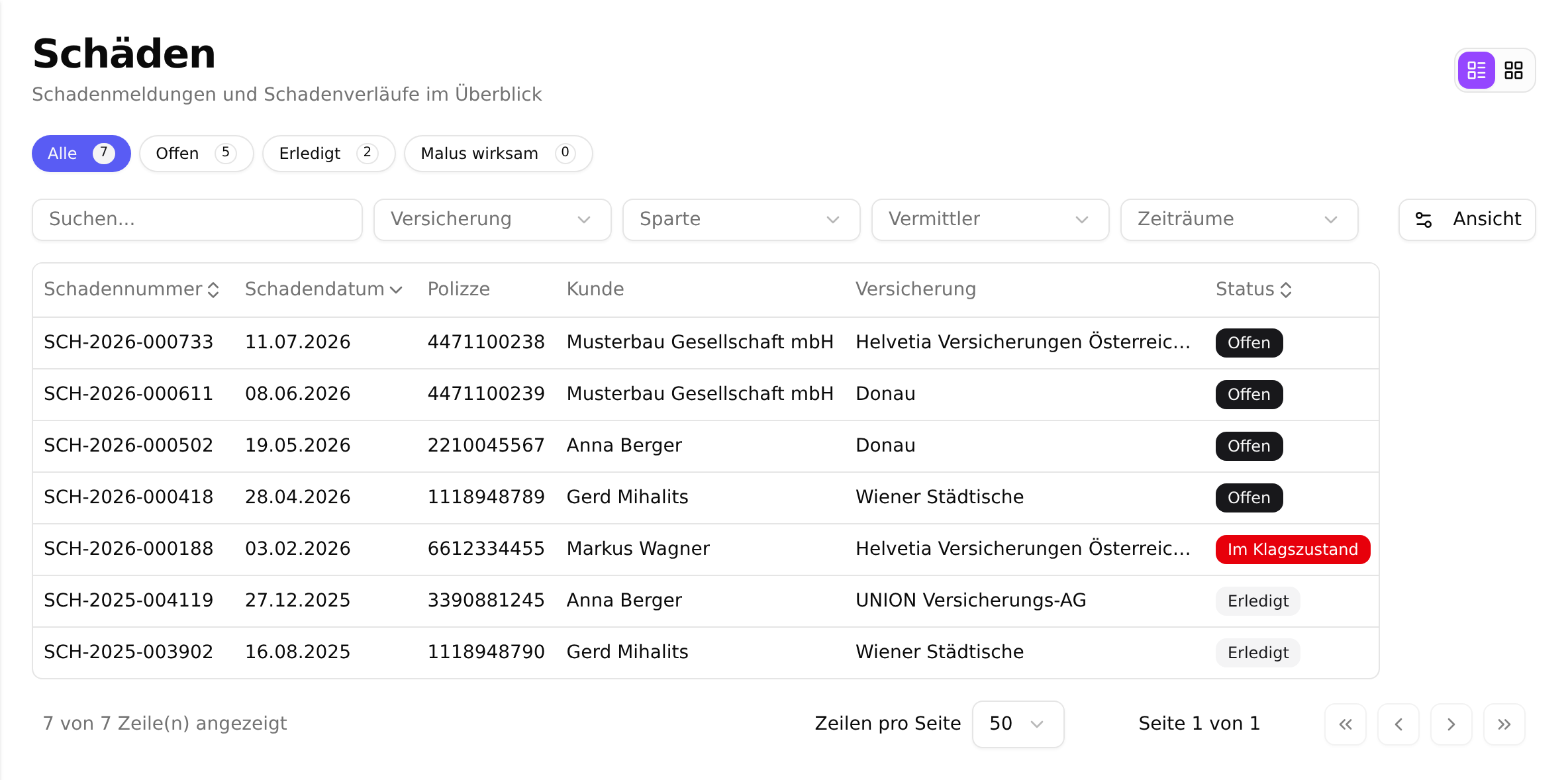The width and height of the screenshot is (1568, 780).
Task: Switch to list view icon
Action: point(1476,70)
